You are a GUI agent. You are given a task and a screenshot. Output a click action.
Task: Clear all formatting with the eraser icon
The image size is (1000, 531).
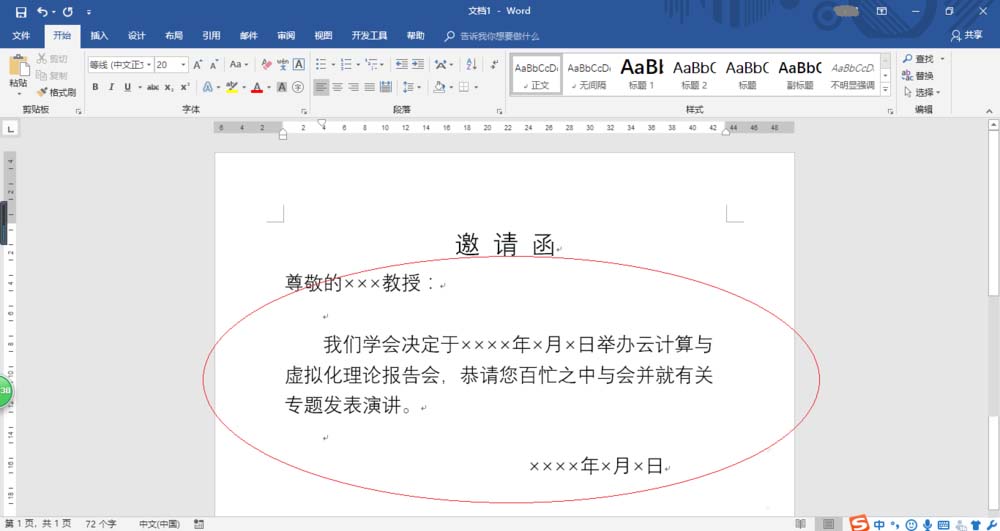click(266, 64)
